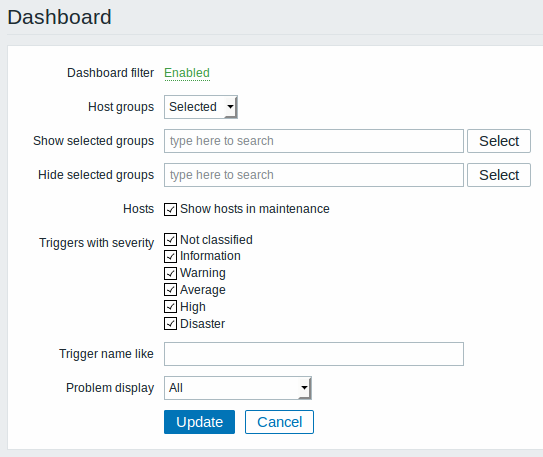Focus the Show selected groups search field
Image resolution: width=543 pixels, height=457 pixels.
pyautogui.click(x=314, y=141)
